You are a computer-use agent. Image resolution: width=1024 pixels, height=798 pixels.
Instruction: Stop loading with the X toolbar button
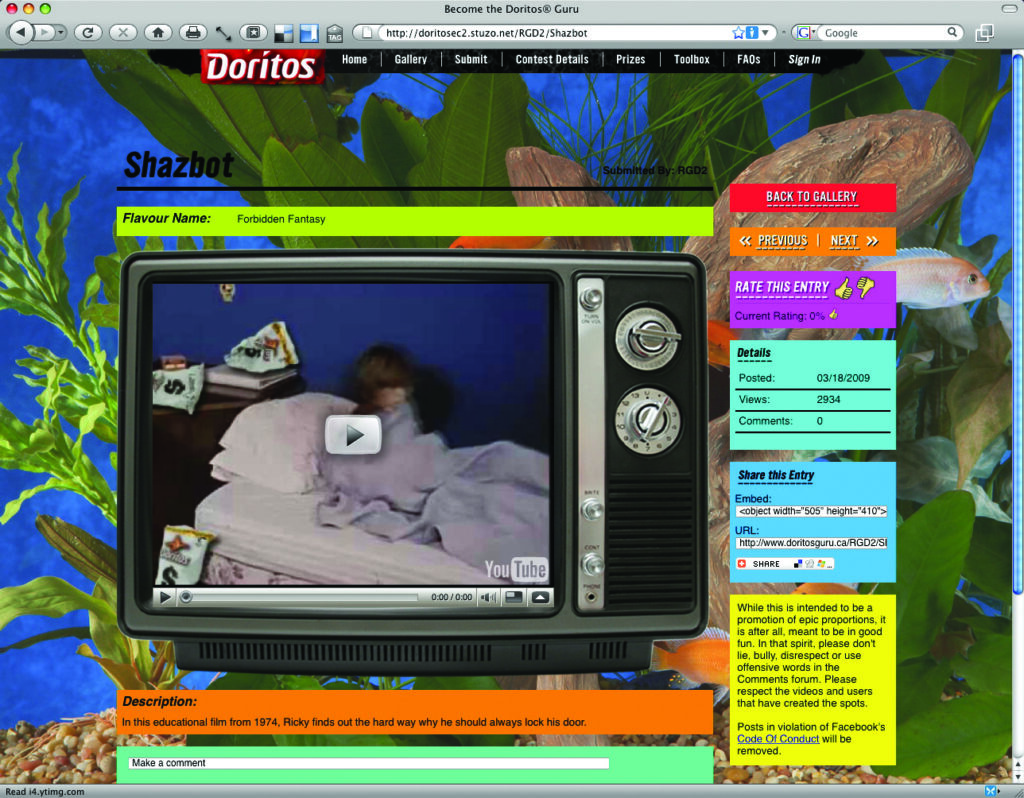123,32
